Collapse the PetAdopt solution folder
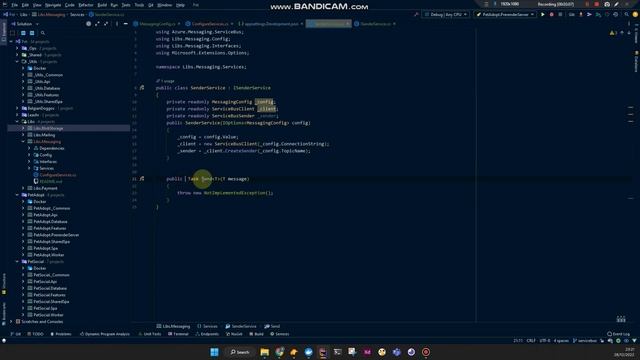 (17, 195)
